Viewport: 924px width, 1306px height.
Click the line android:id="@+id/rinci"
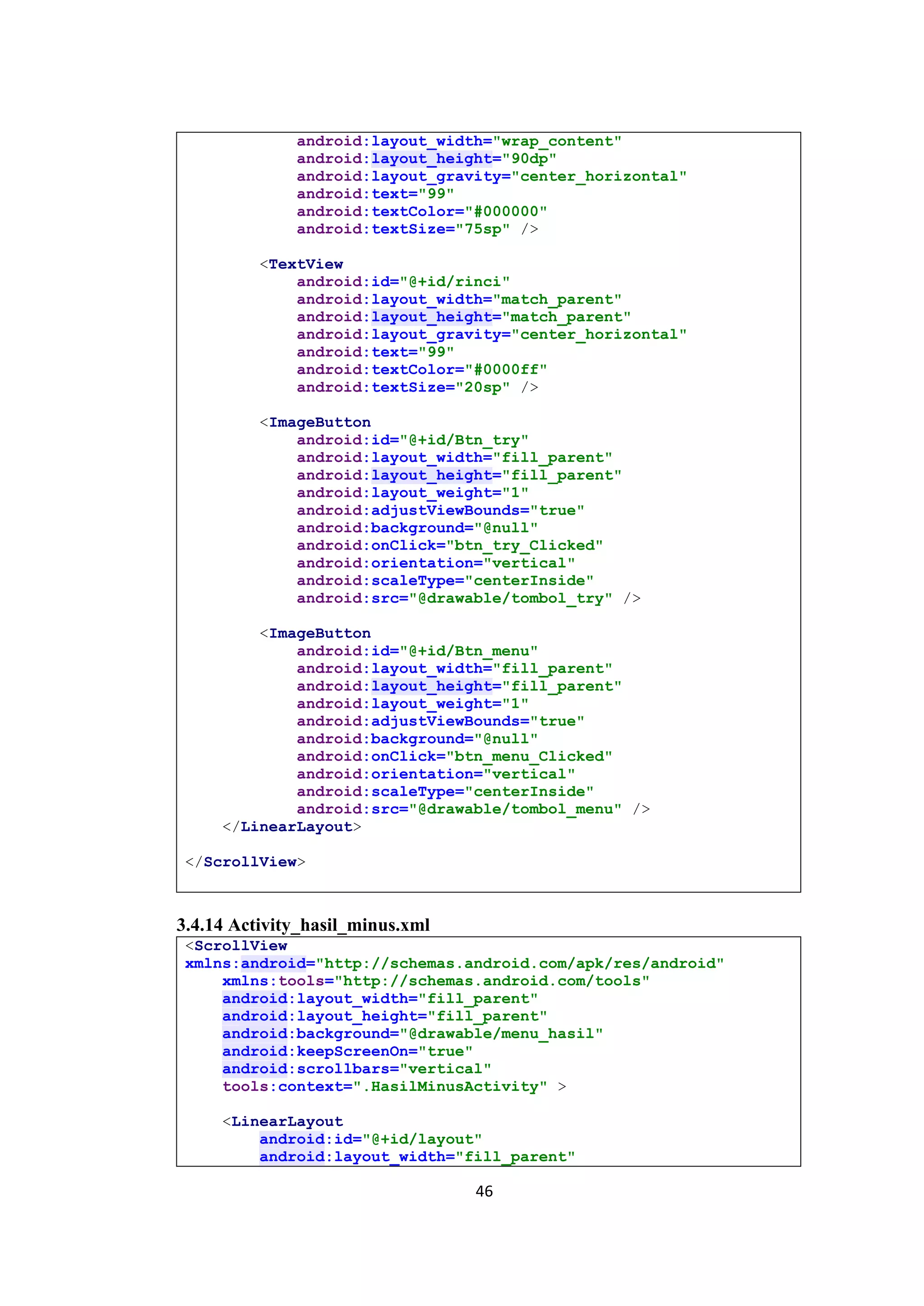[403, 282]
